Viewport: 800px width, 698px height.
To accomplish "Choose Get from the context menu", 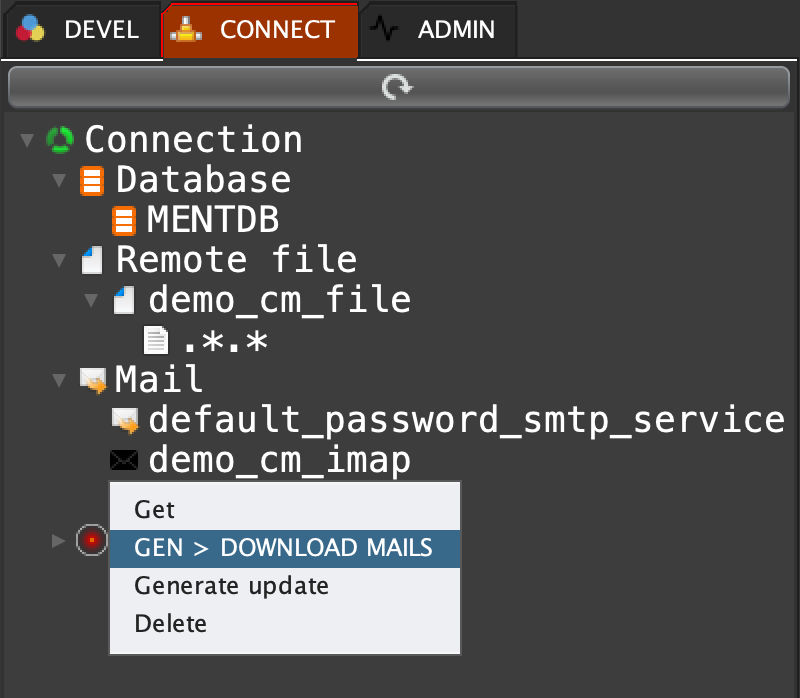I will pyautogui.click(x=155, y=510).
